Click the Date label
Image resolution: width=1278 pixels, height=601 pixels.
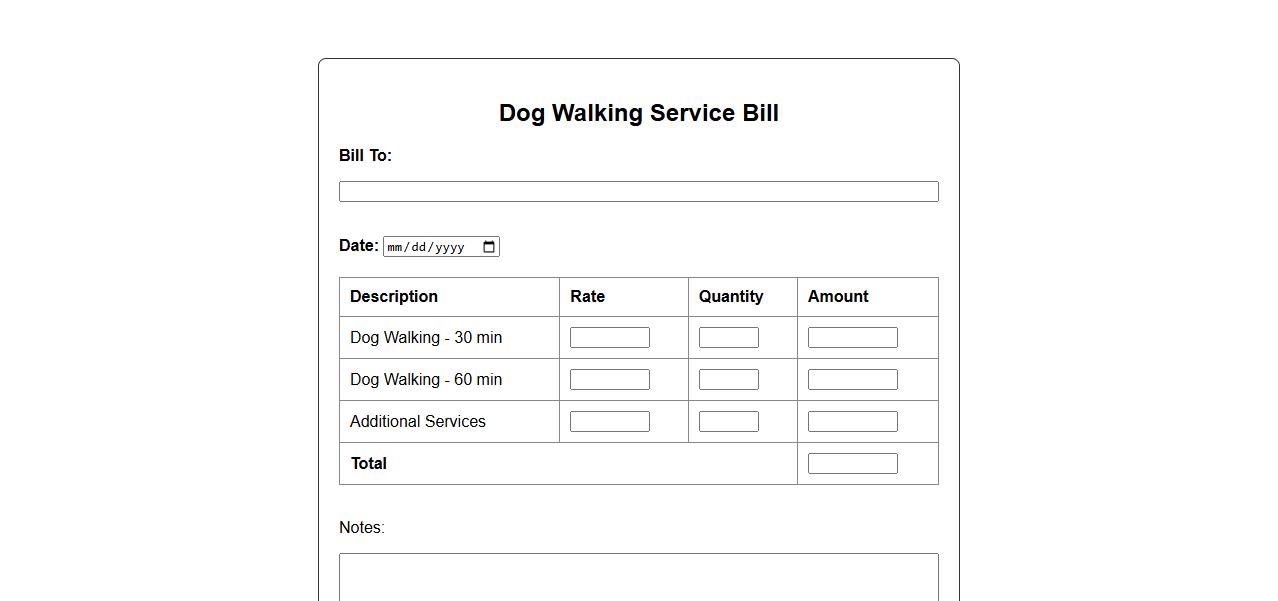coord(358,246)
